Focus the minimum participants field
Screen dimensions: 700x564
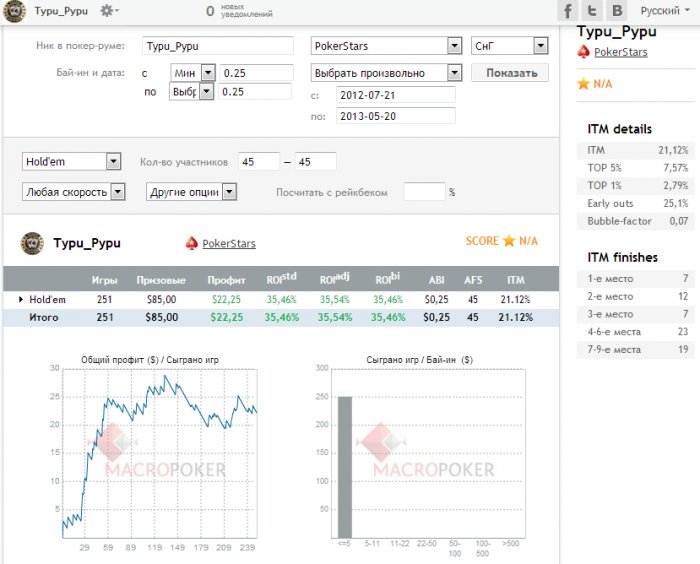click(x=259, y=162)
